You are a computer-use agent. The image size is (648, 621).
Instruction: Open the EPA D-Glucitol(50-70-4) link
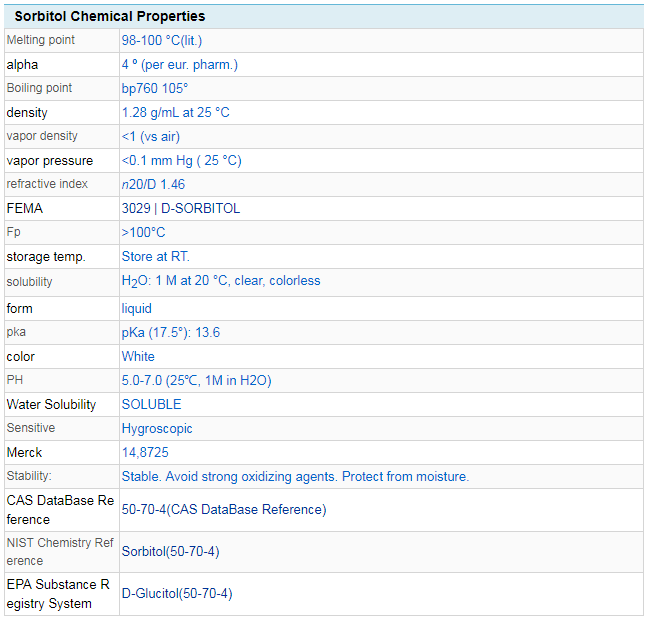coord(176,593)
